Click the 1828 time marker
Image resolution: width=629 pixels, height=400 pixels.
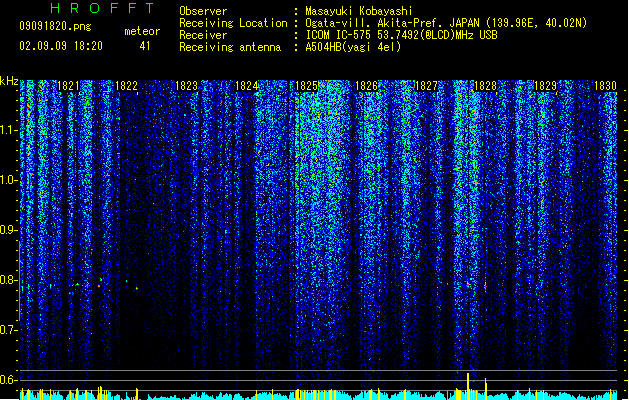click(485, 86)
